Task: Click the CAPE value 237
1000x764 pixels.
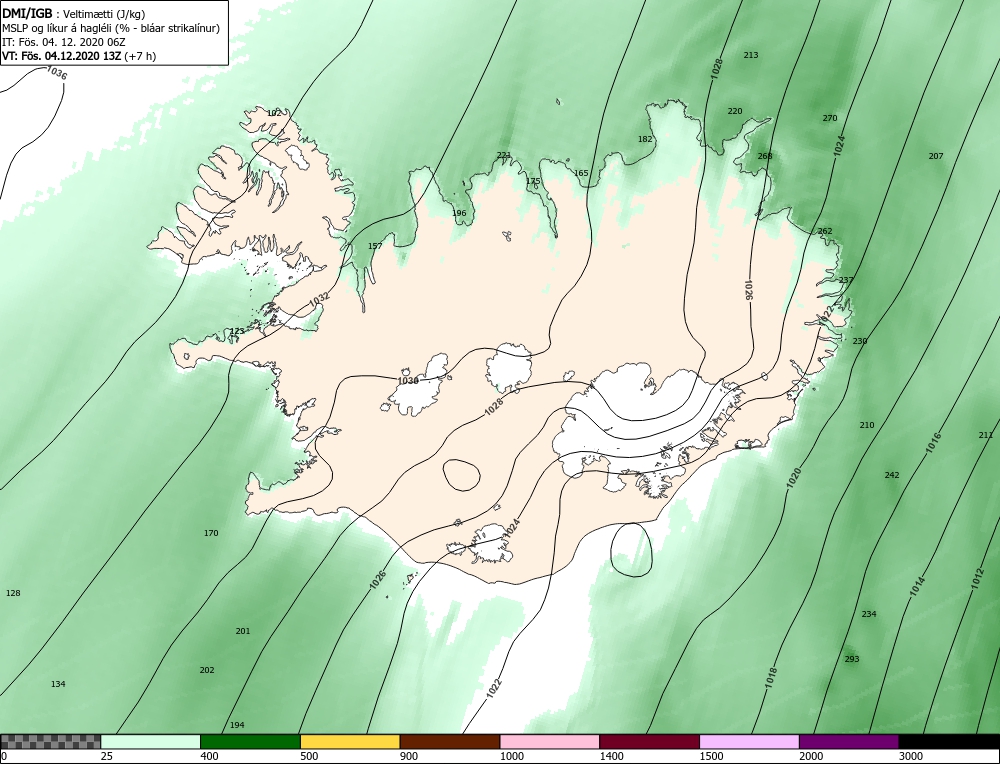Action: click(x=846, y=280)
